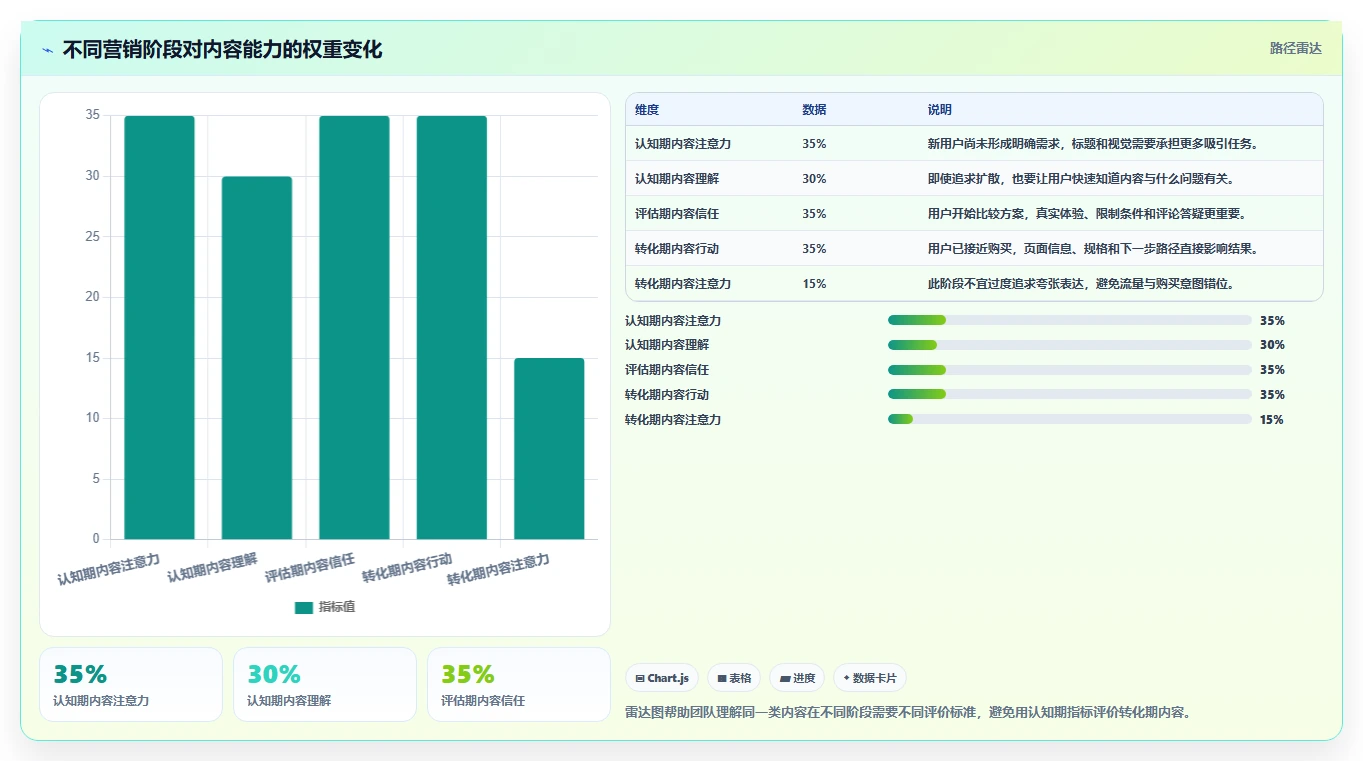Click the 认知期内容理解 bar in chart
Image resolution: width=1363 pixels, height=761 pixels.
coord(257,358)
